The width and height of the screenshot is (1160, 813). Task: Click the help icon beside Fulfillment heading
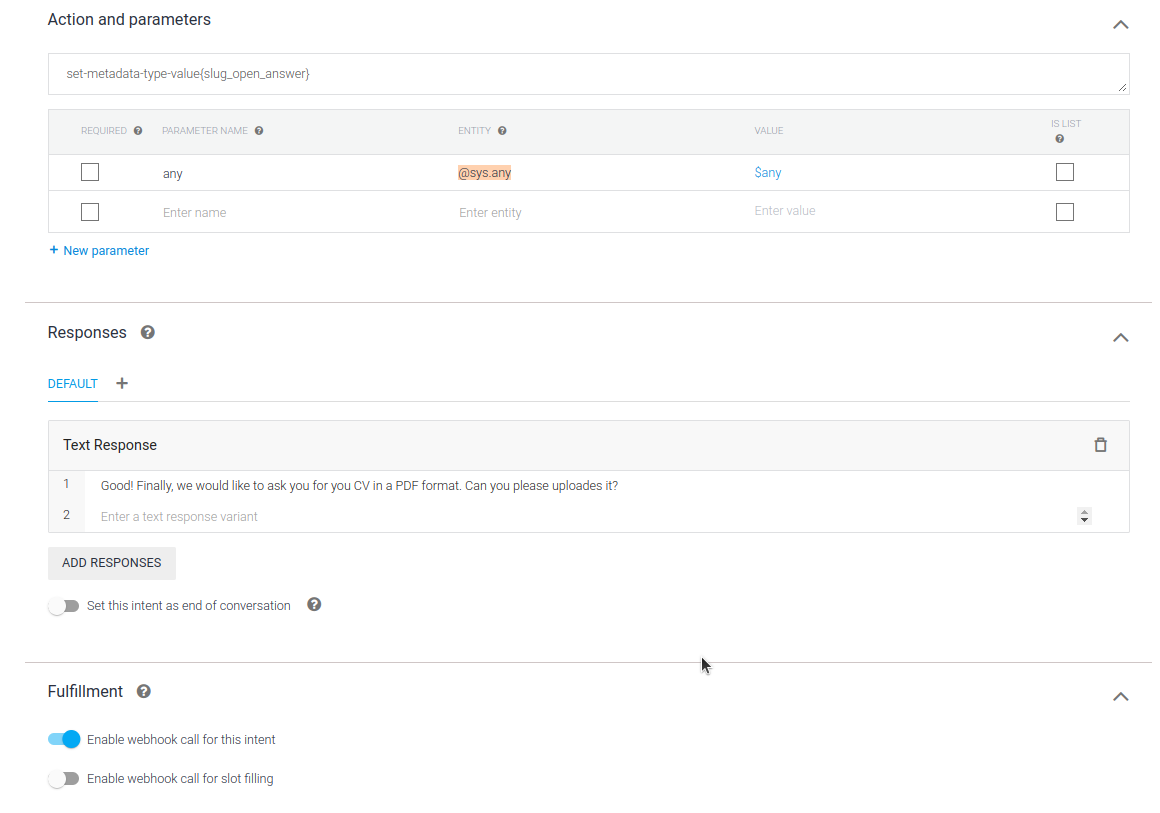[x=144, y=691]
